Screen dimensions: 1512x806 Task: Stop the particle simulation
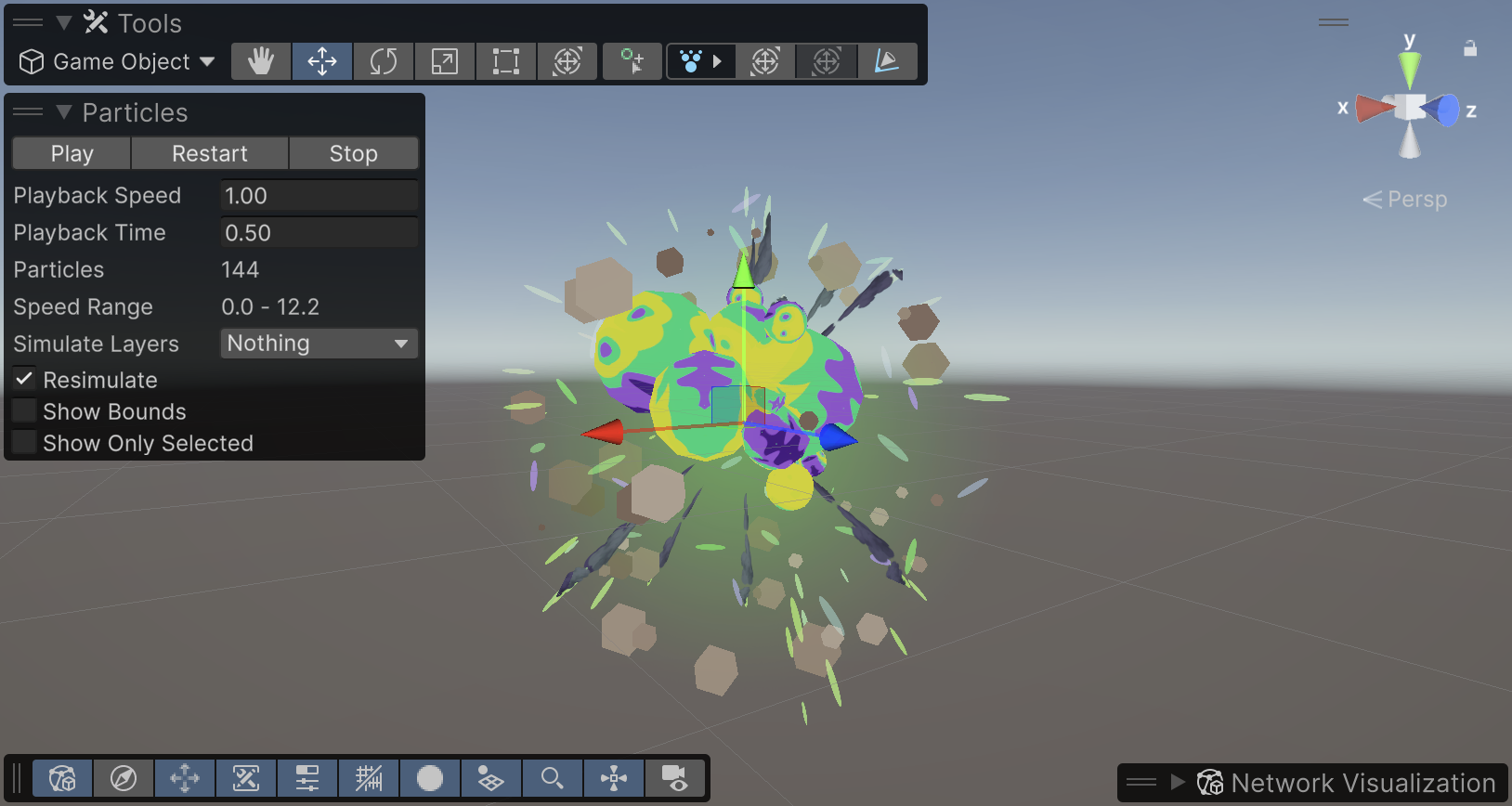click(x=354, y=153)
